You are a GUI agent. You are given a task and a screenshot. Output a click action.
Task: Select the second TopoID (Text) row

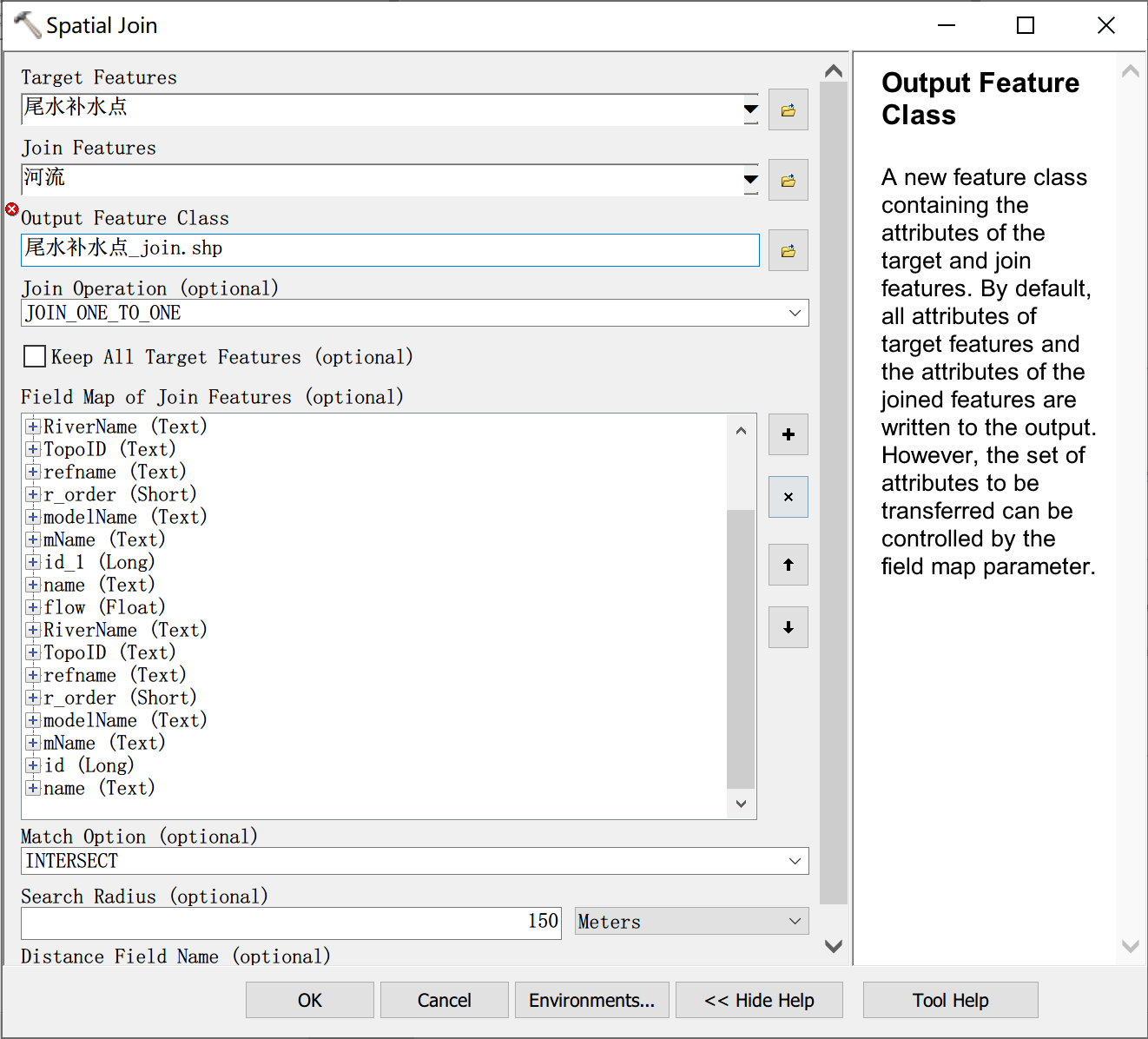[x=109, y=652]
